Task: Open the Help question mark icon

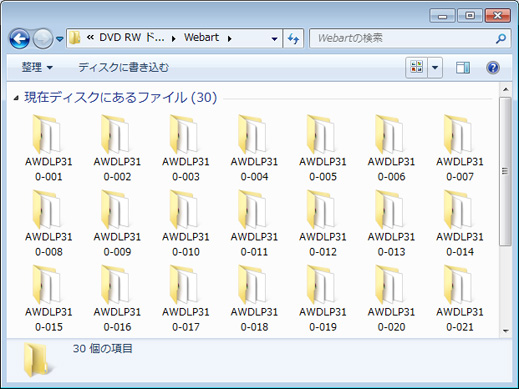Action: point(493,68)
